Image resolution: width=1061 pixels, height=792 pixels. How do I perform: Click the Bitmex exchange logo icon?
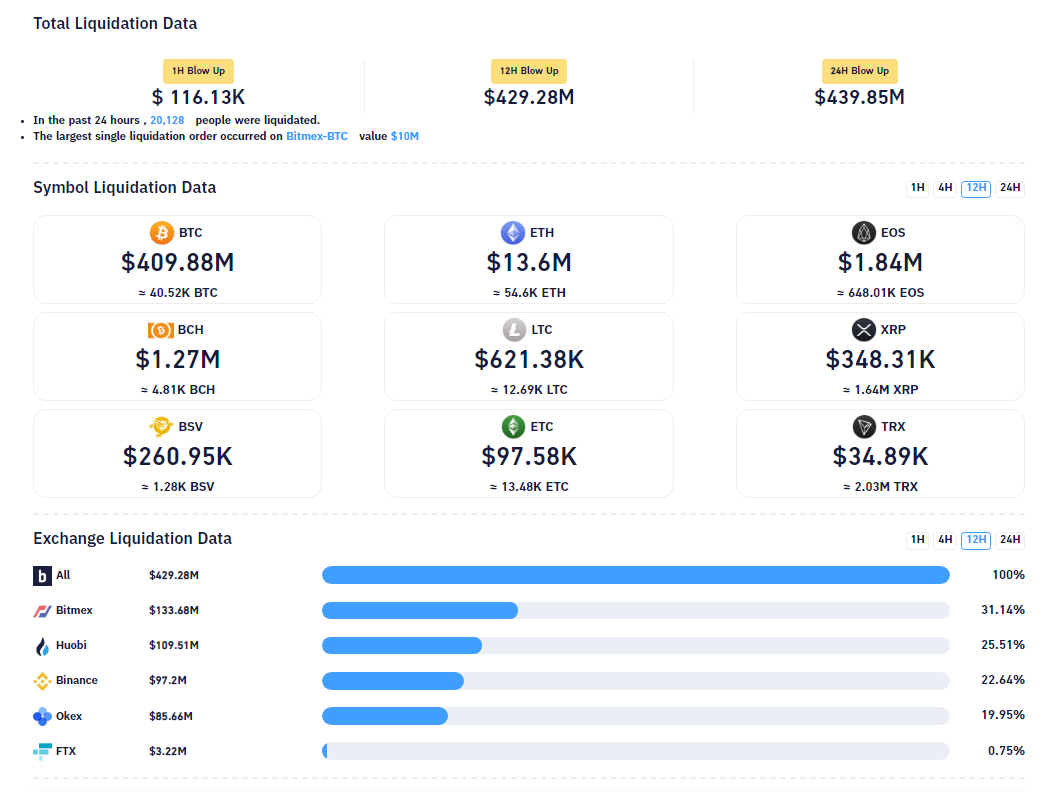42,610
